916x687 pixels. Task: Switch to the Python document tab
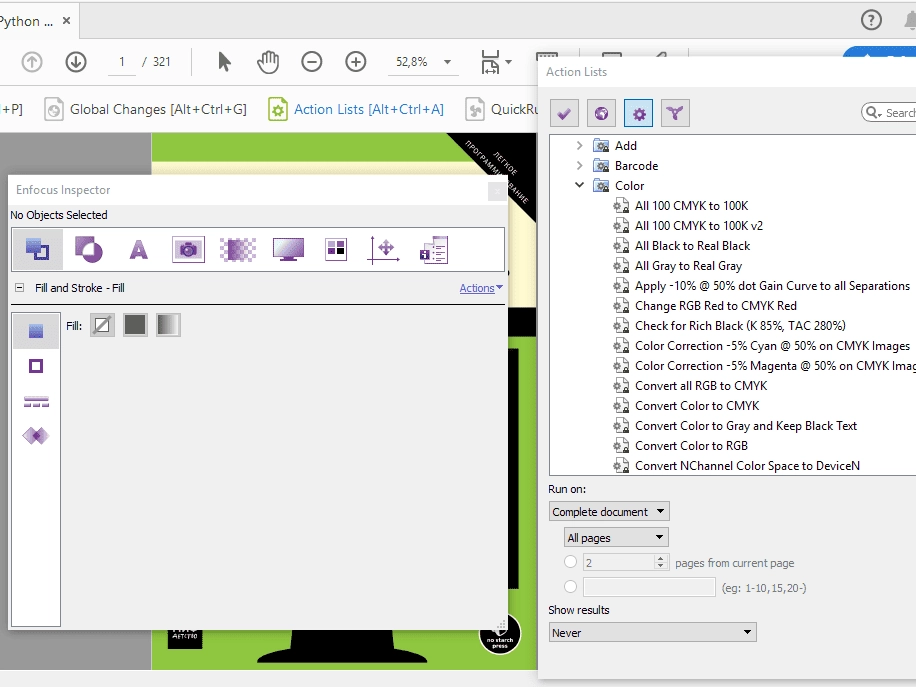coord(26,21)
